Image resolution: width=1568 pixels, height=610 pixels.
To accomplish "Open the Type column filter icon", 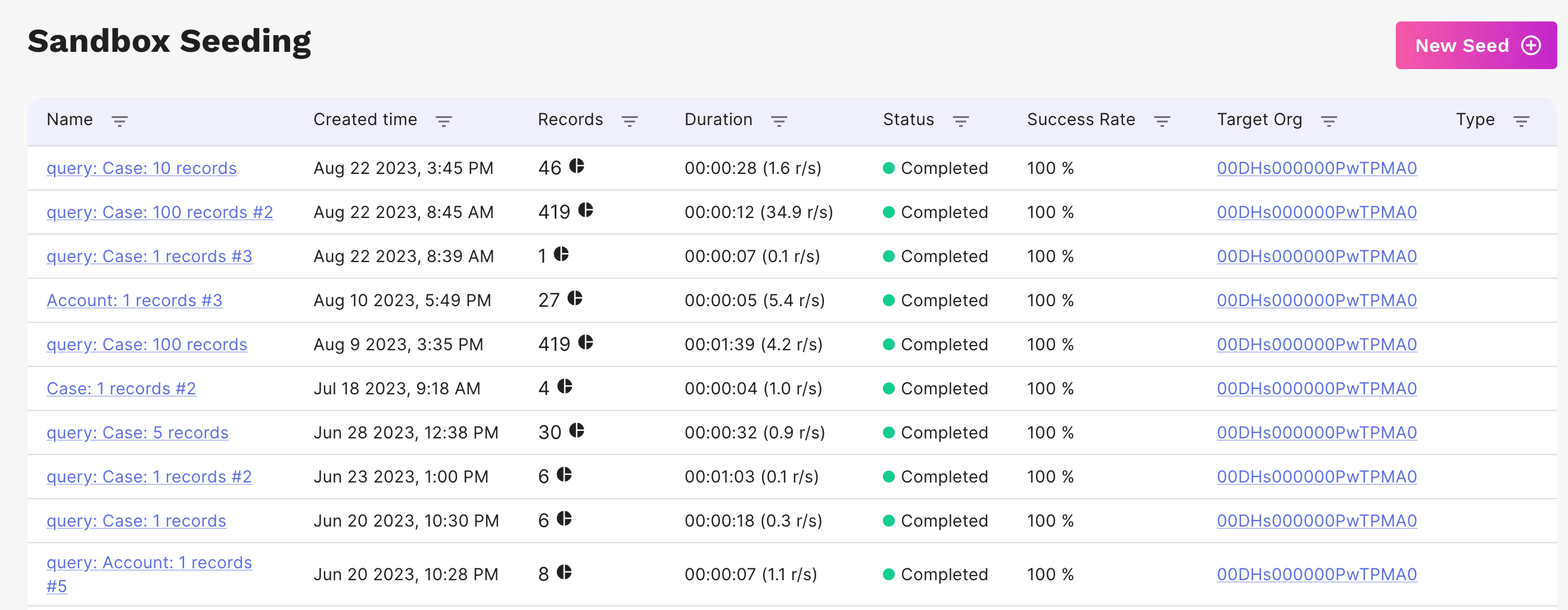I will [1521, 121].
